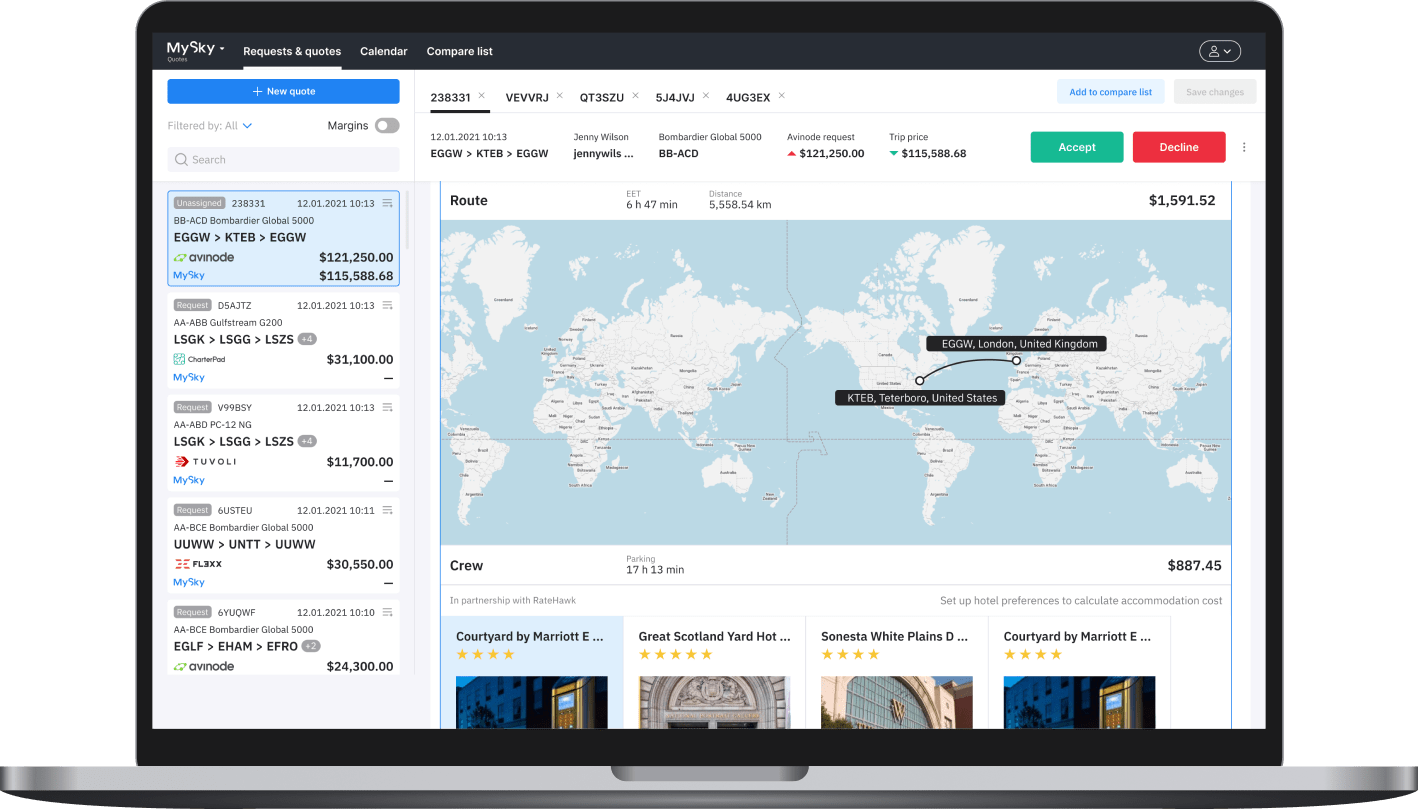Expand +2 legs badge on 6YUQWF
Screen dimensions: 1418x809
point(311,646)
